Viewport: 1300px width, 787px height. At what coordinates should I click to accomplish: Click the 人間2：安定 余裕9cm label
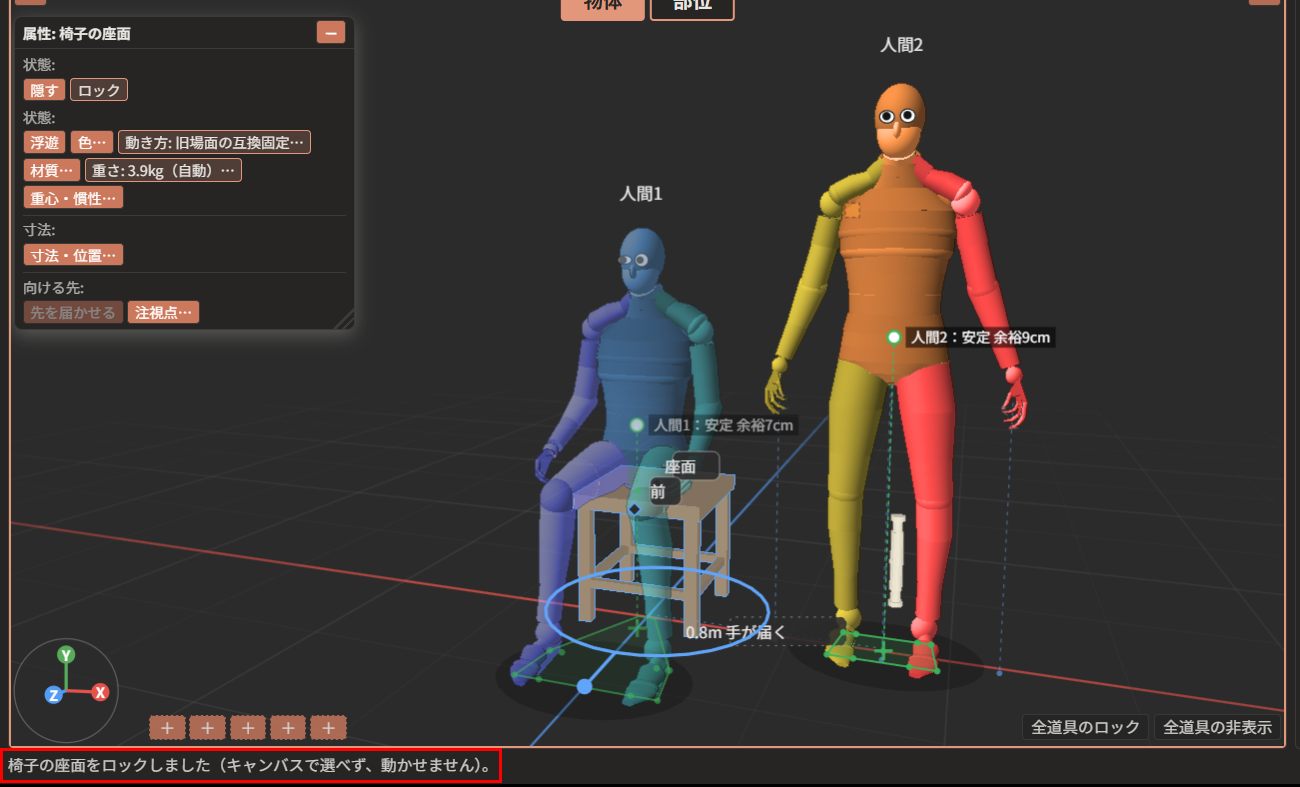click(x=980, y=337)
